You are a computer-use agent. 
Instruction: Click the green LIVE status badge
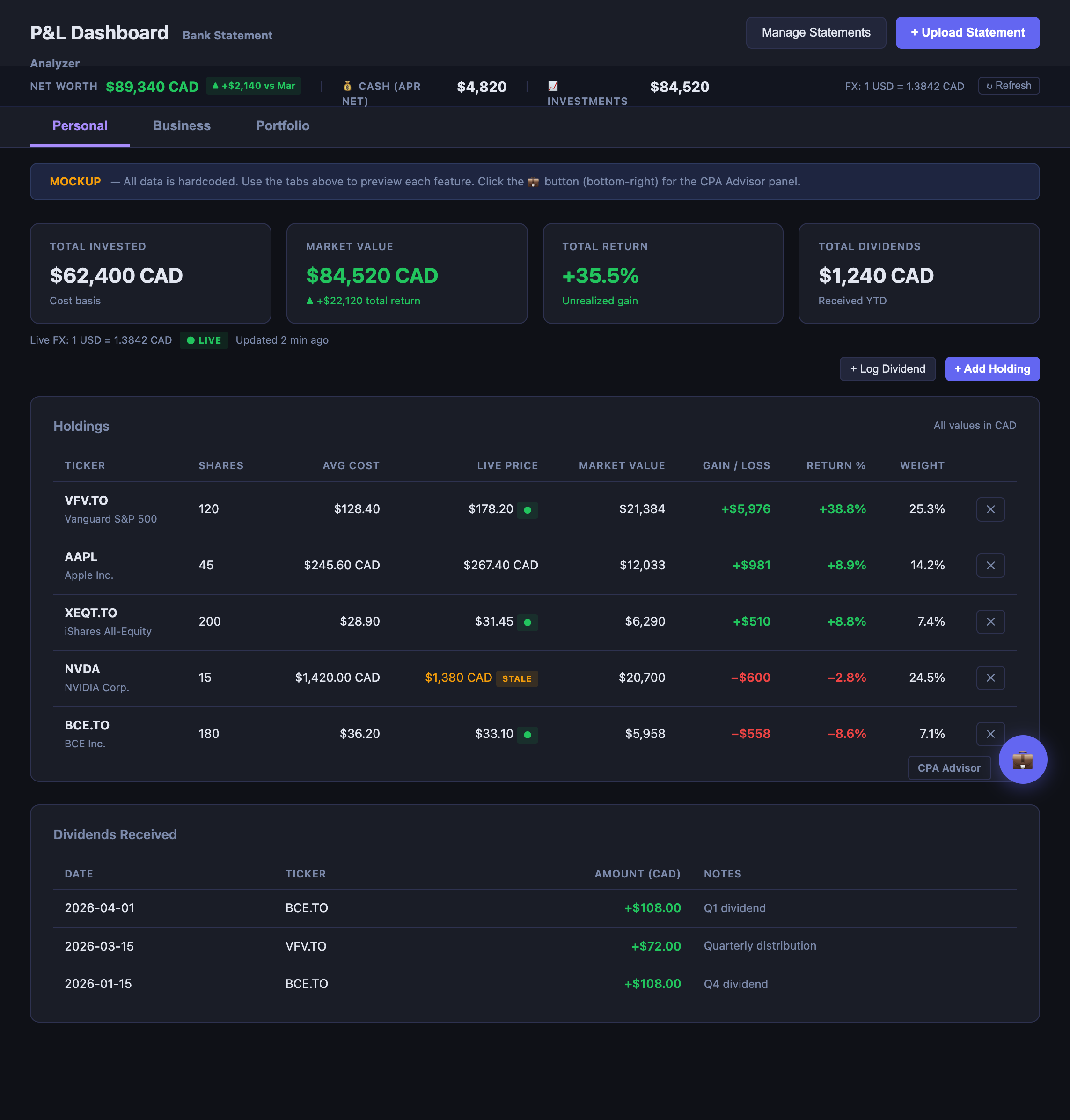204,340
